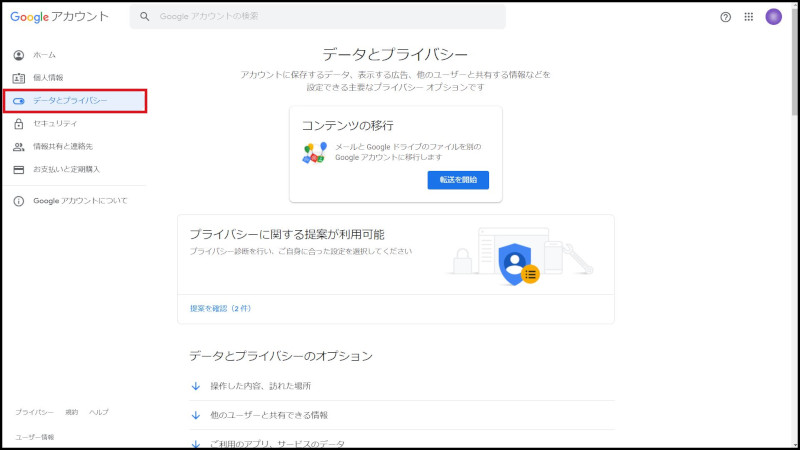Click the セキュリティ lock icon
Viewport: 800px width, 450px height.
point(19,124)
